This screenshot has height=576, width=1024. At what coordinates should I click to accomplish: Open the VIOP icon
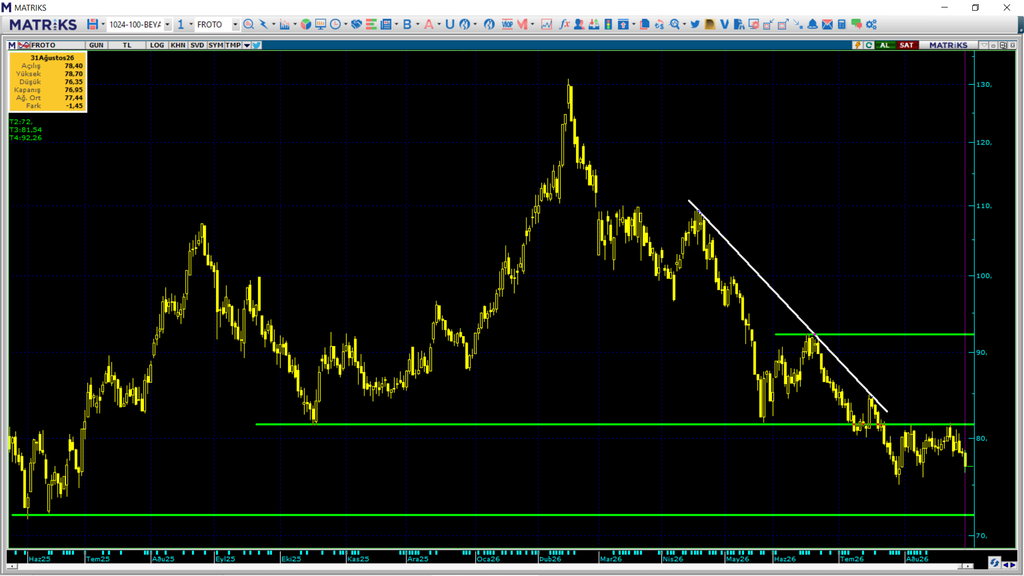(507, 24)
